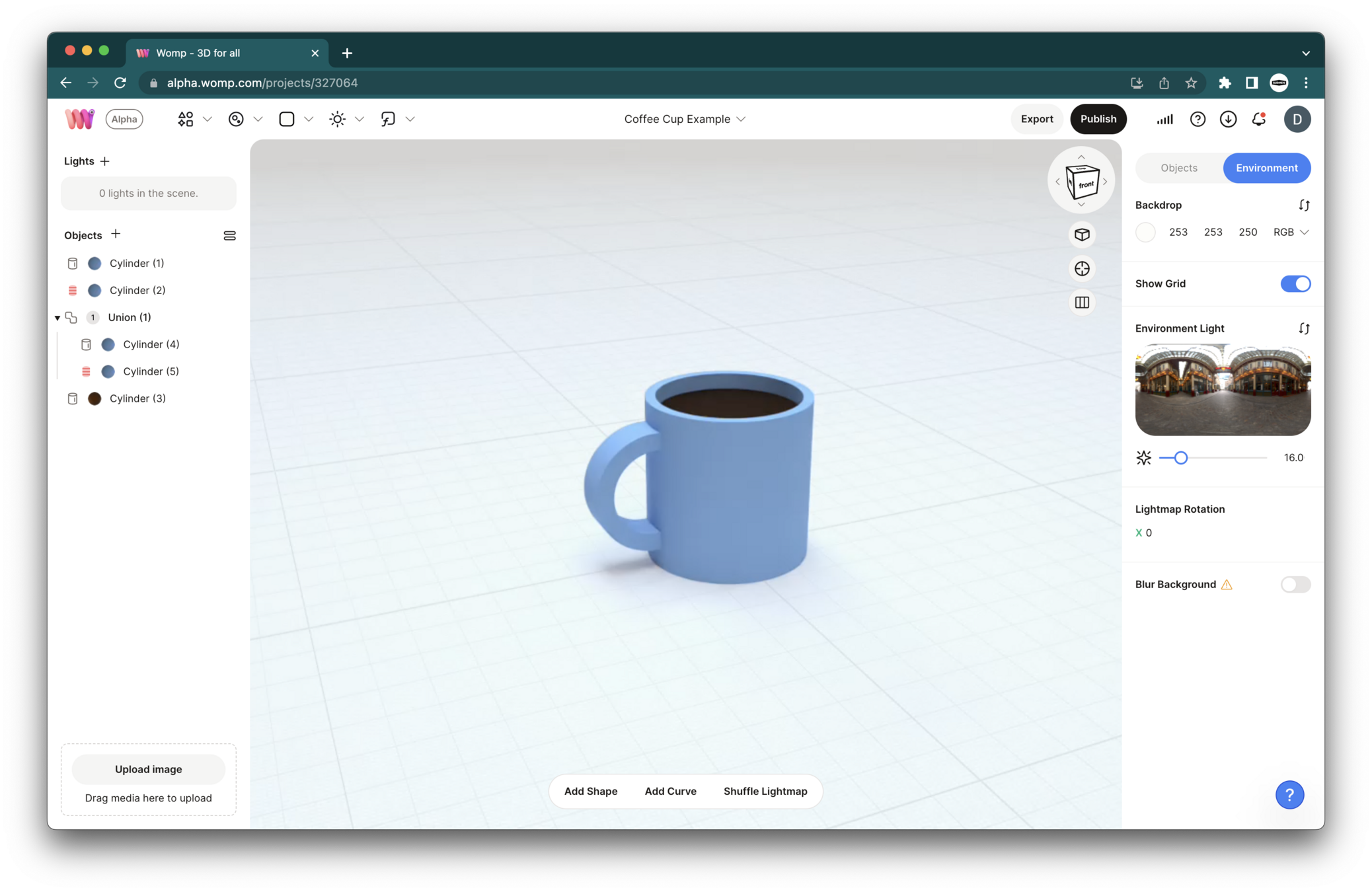Click the comment bubble icon in toolbar
1372x892 pixels.
click(x=388, y=119)
